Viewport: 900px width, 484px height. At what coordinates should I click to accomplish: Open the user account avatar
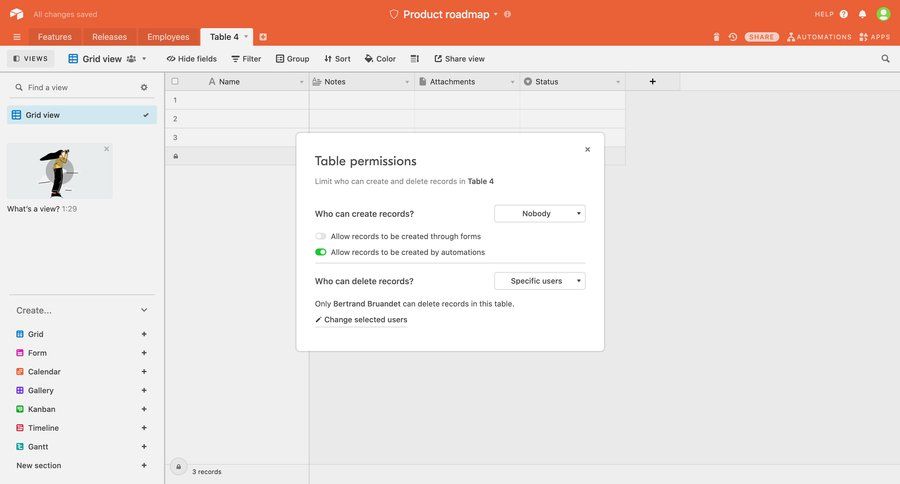pos(883,14)
